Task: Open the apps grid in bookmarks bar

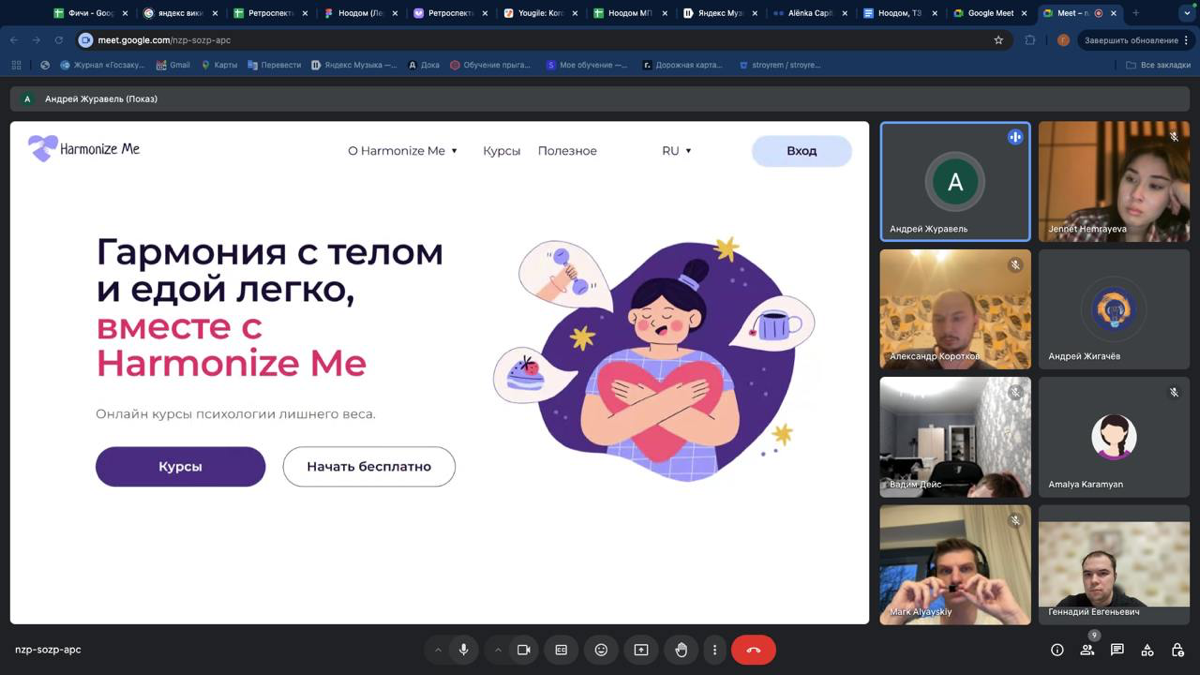Action: tap(16, 65)
